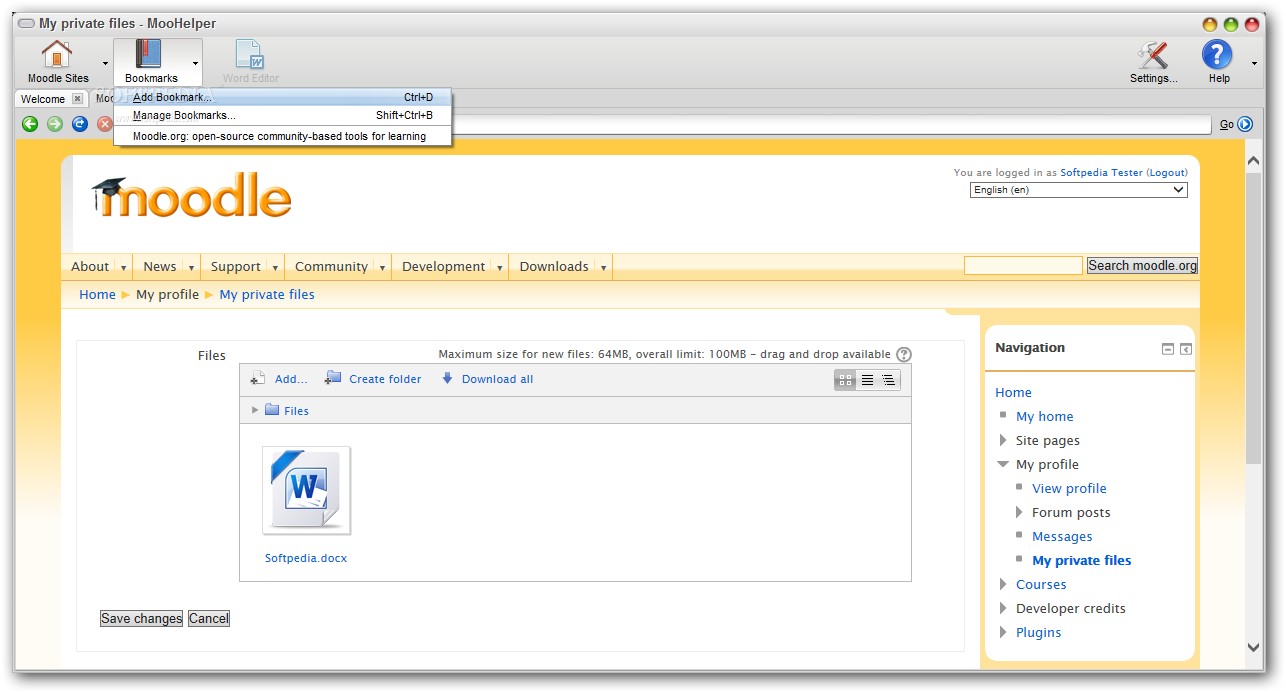The height and width of the screenshot is (693, 1286).
Task: Open the Word Editor tool
Action: coord(250,62)
